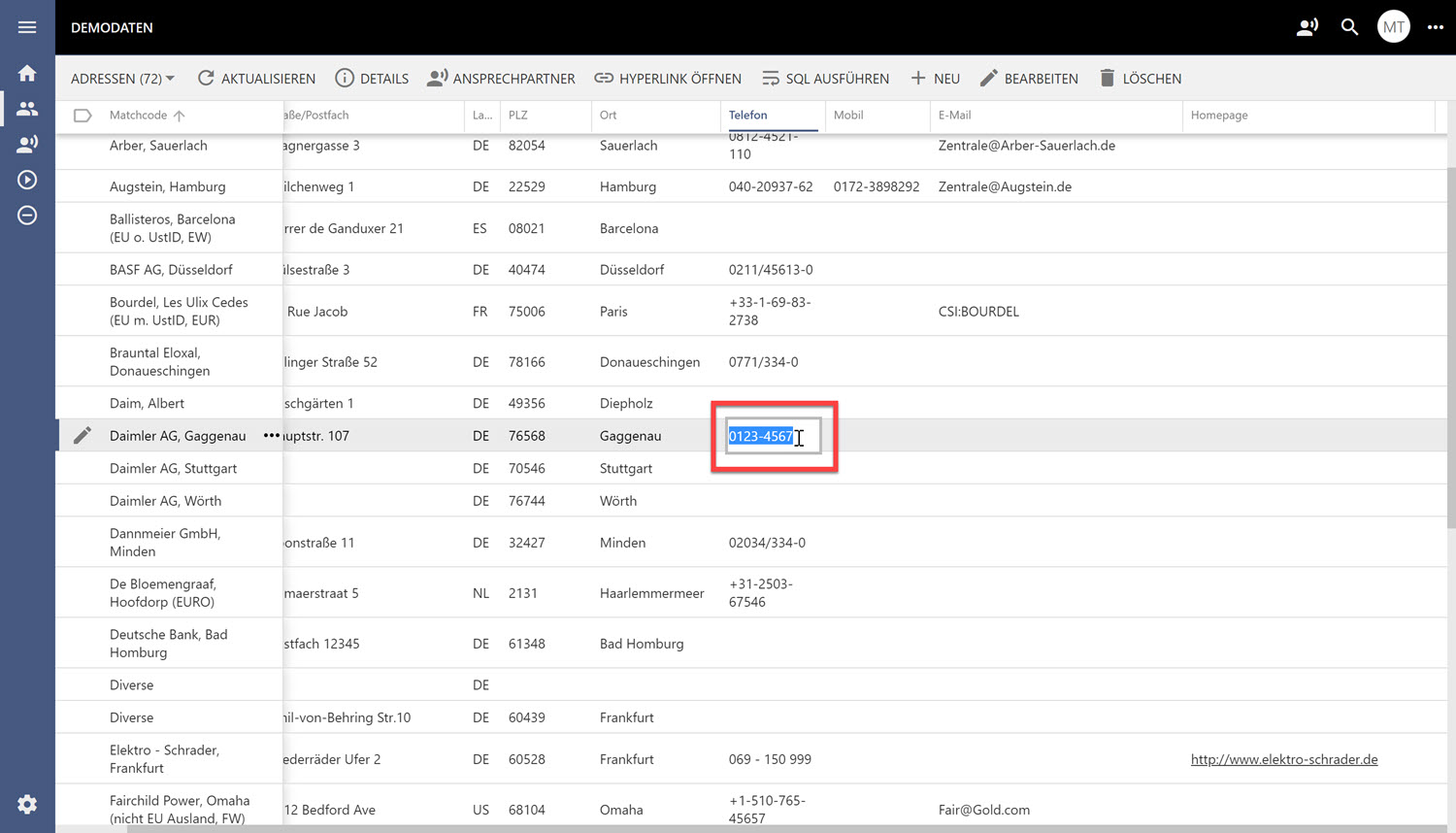This screenshot has width=1456, height=833.
Task: Click the search magnifier icon
Action: (x=1349, y=27)
